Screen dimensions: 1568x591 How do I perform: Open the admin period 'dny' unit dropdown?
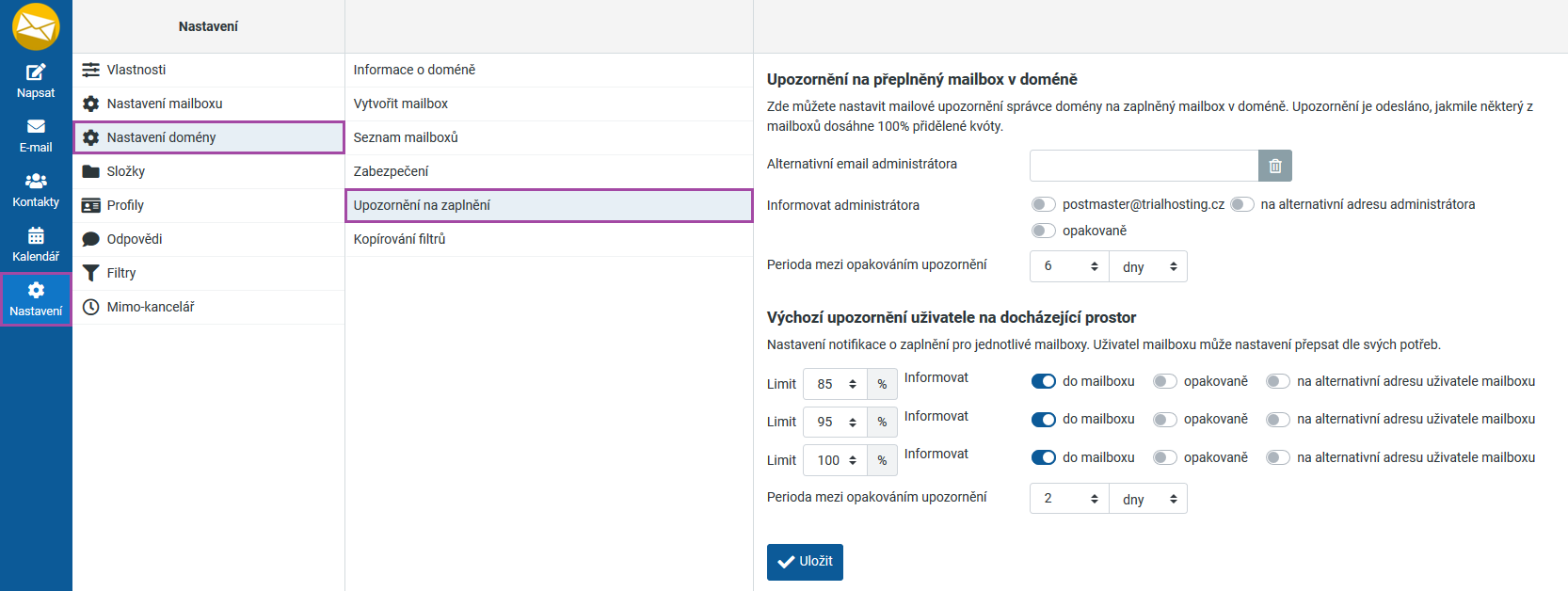1148,266
